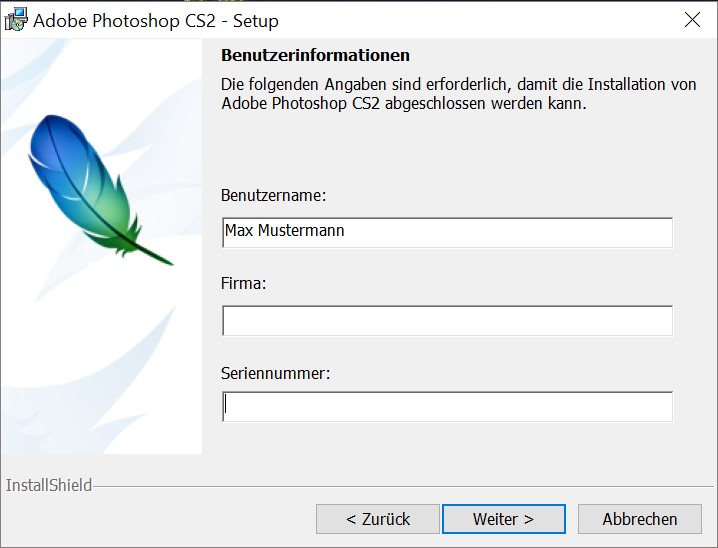Click into the empty Firma field
The image size is (718, 548).
click(447, 320)
